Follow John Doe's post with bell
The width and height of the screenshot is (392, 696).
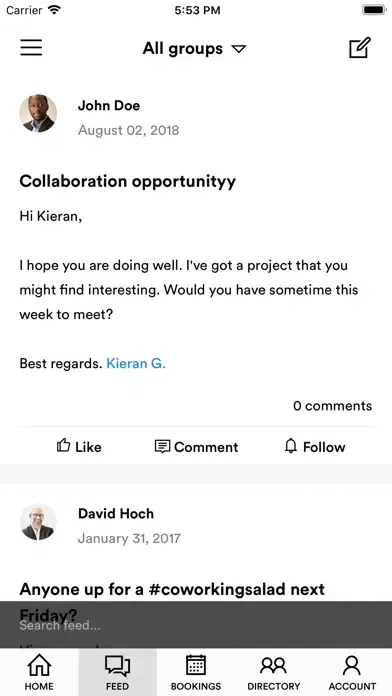click(x=315, y=447)
